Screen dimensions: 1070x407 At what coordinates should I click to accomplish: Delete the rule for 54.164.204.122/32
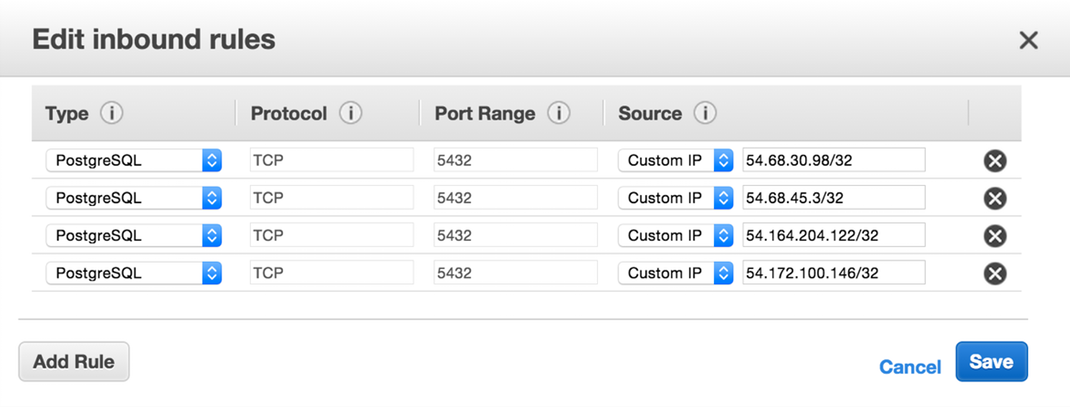(995, 236)
